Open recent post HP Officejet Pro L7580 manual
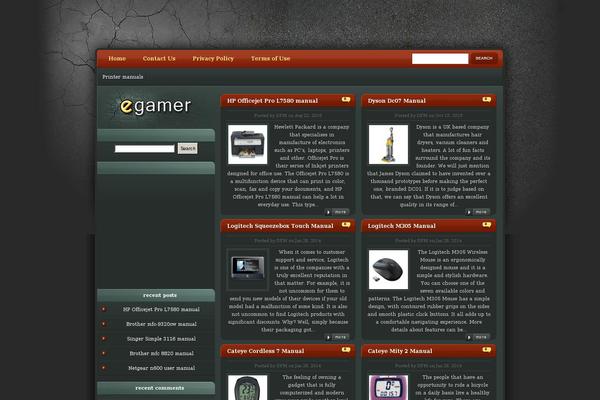600x400 pixels. (161, 309)
